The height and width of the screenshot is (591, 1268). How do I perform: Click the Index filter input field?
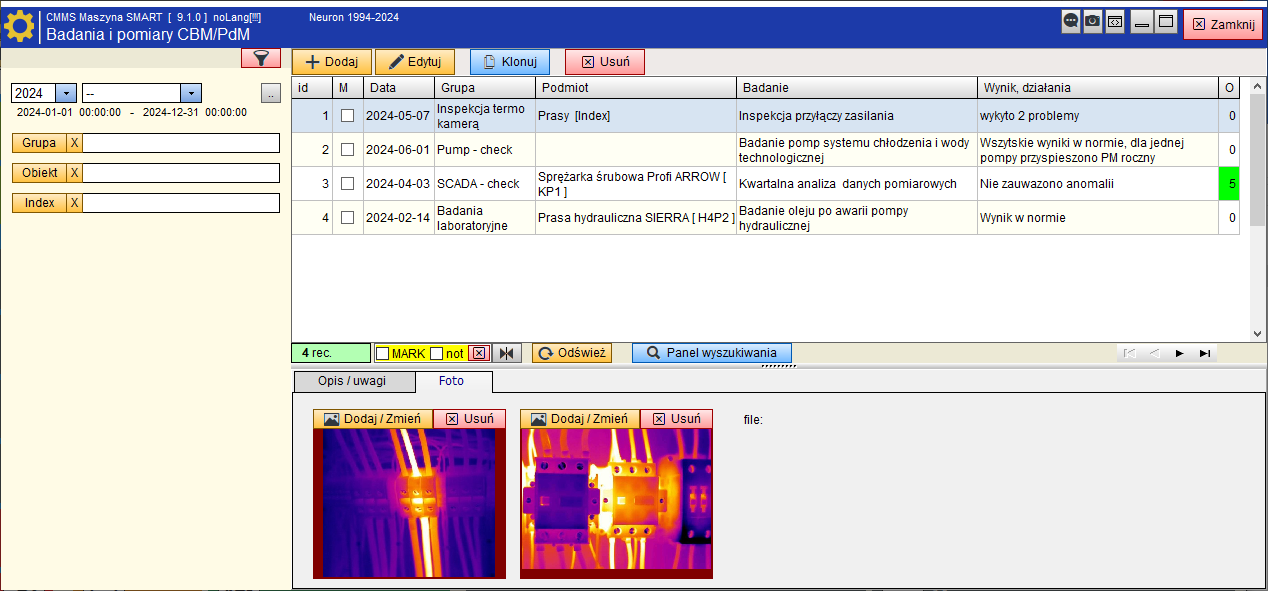tap(181, 203)
